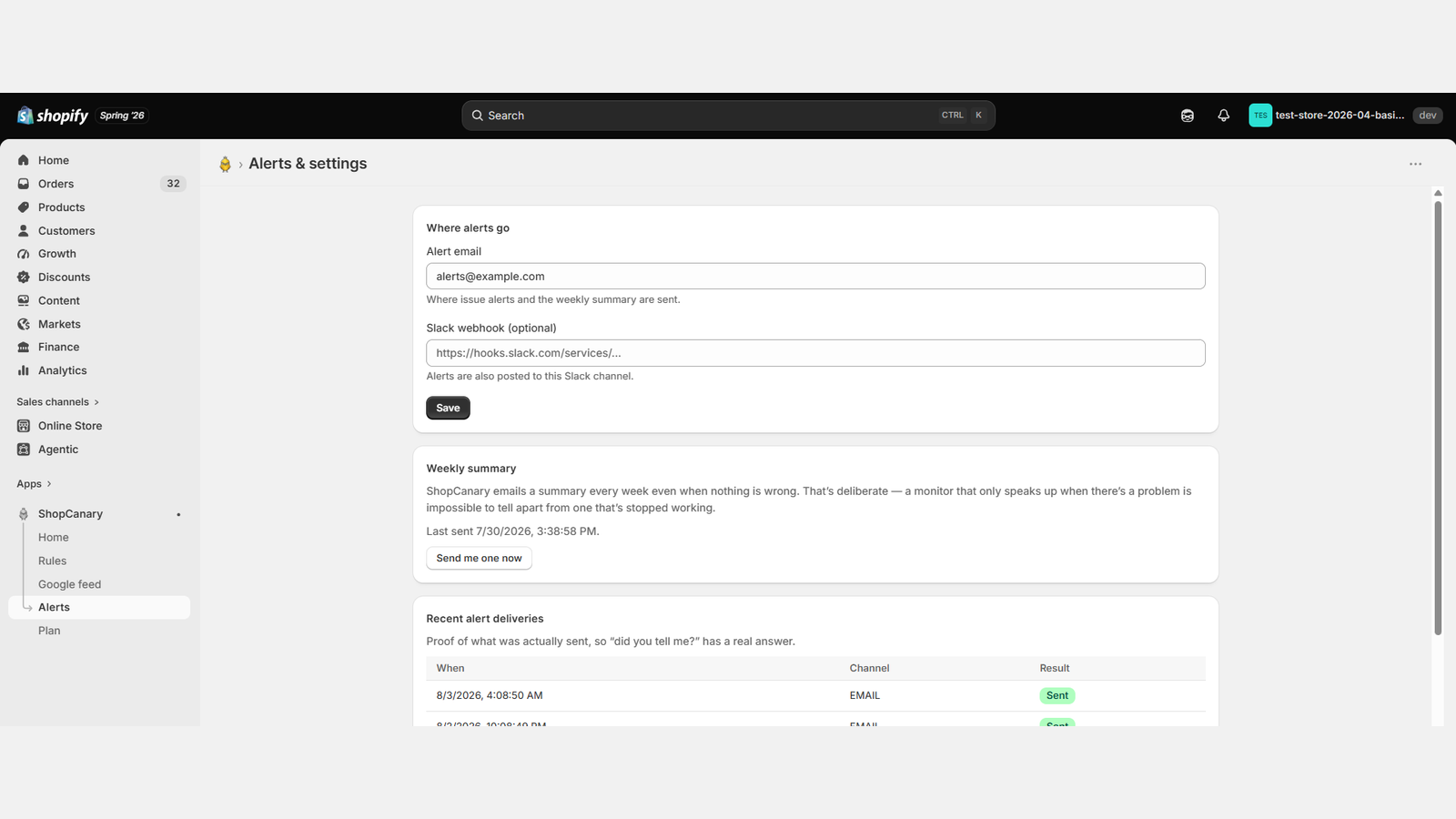Click the Online Store storefront icon
This screenshot has width=1456, height=819.
pos(24,426)
